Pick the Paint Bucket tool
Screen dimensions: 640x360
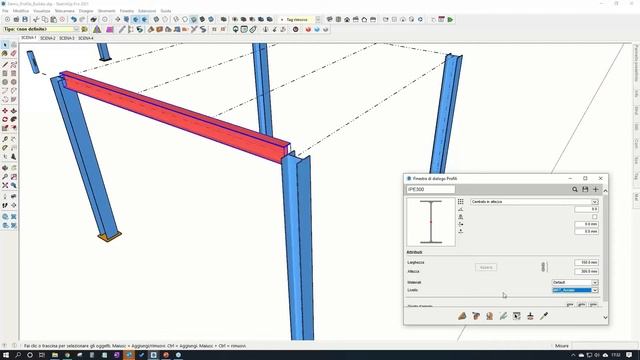pos(5,53)
